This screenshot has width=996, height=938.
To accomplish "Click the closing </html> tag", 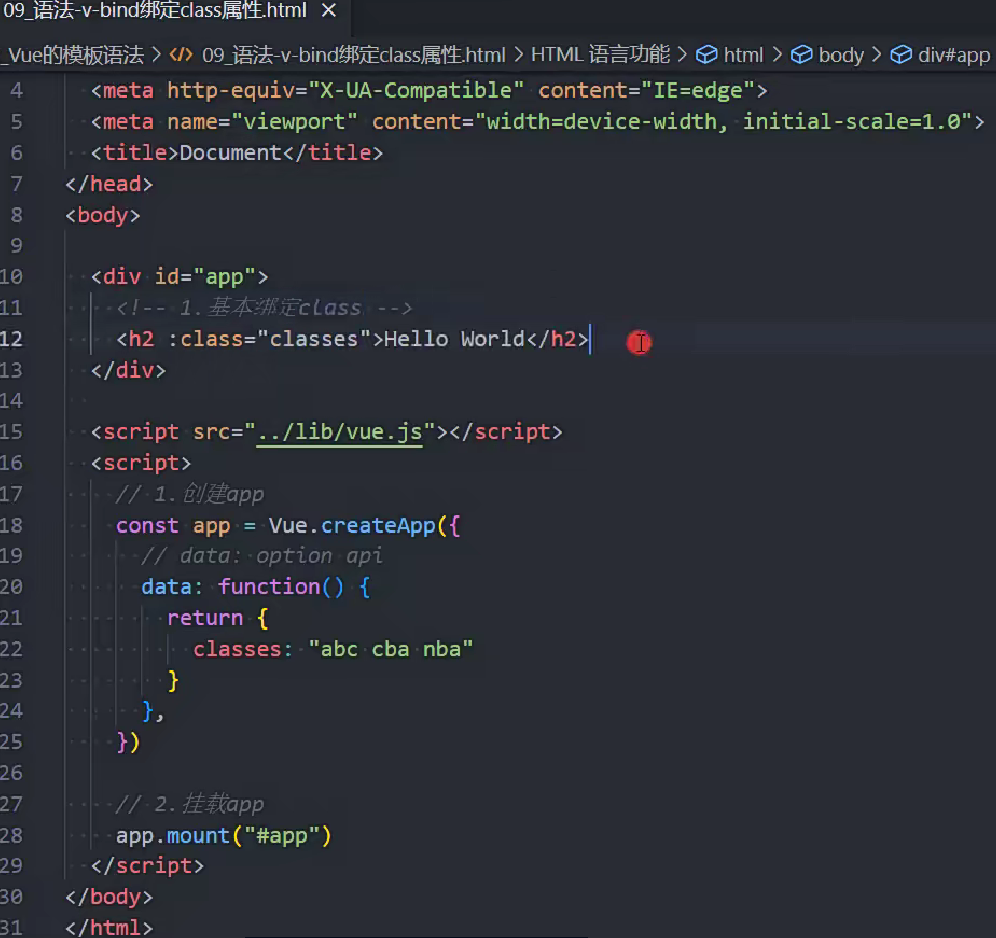I will pos(109,928).
